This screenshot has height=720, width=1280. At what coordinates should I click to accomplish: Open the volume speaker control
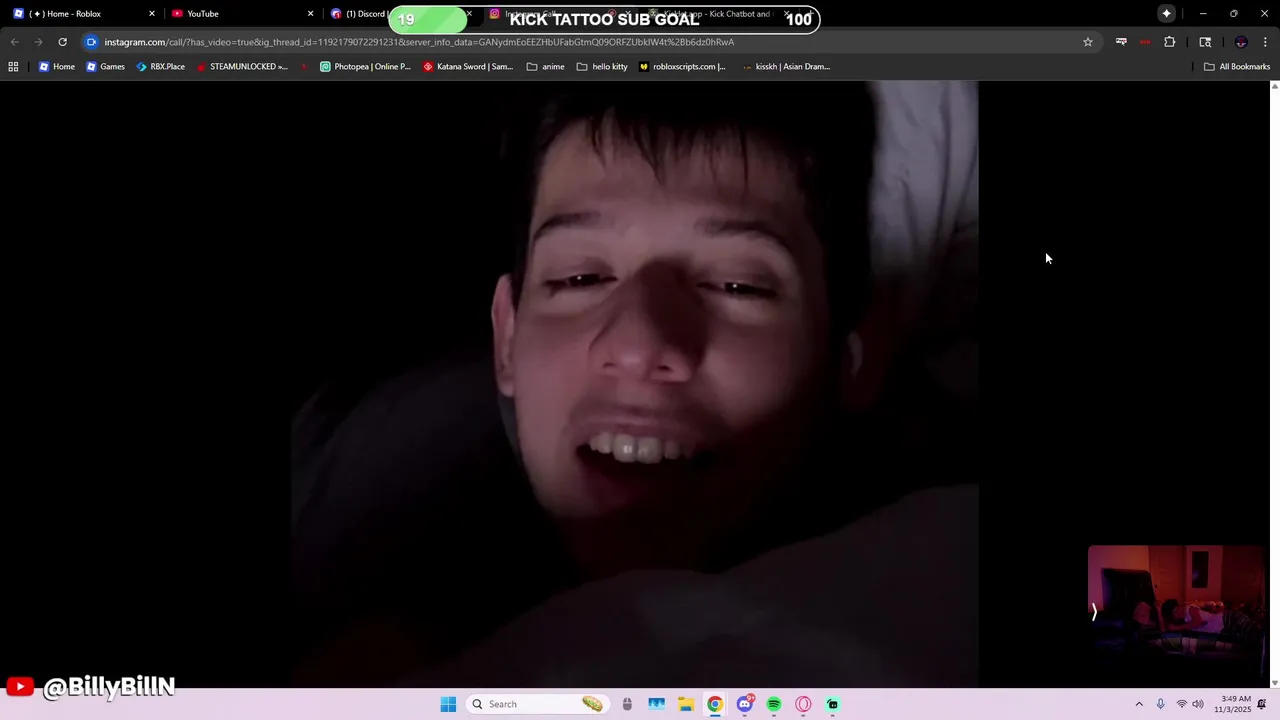coord(1198,704)
